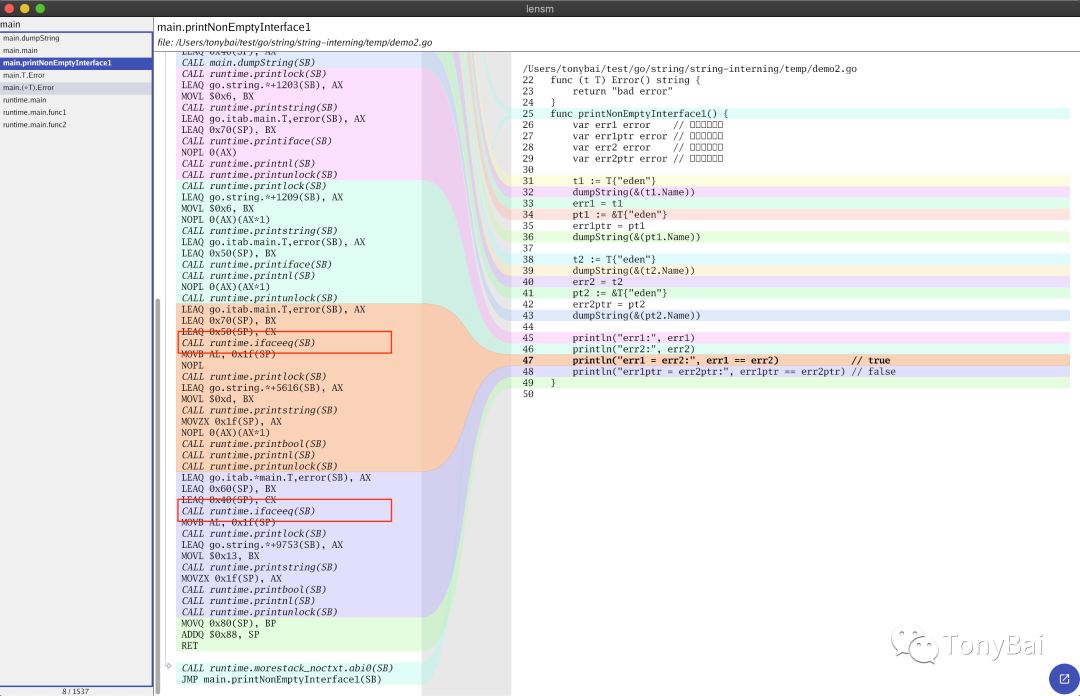
Task: Click 'ADDQ $0x88, SP' instruction
Action: coord(220,634)
